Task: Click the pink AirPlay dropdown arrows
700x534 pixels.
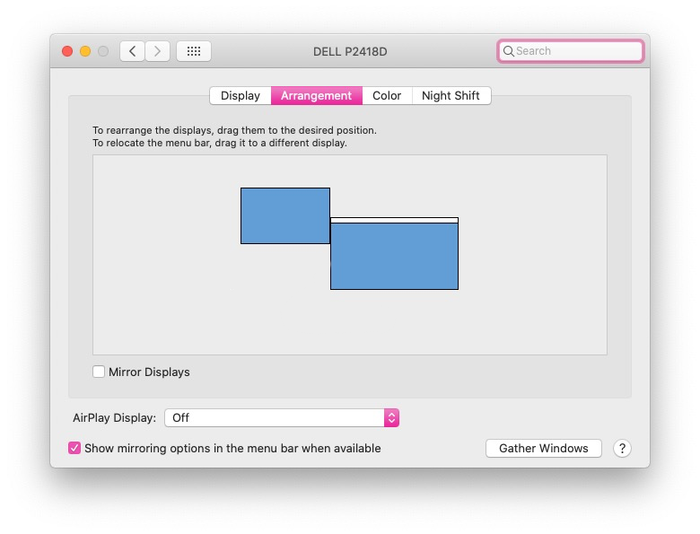Action: pos(392,418)
